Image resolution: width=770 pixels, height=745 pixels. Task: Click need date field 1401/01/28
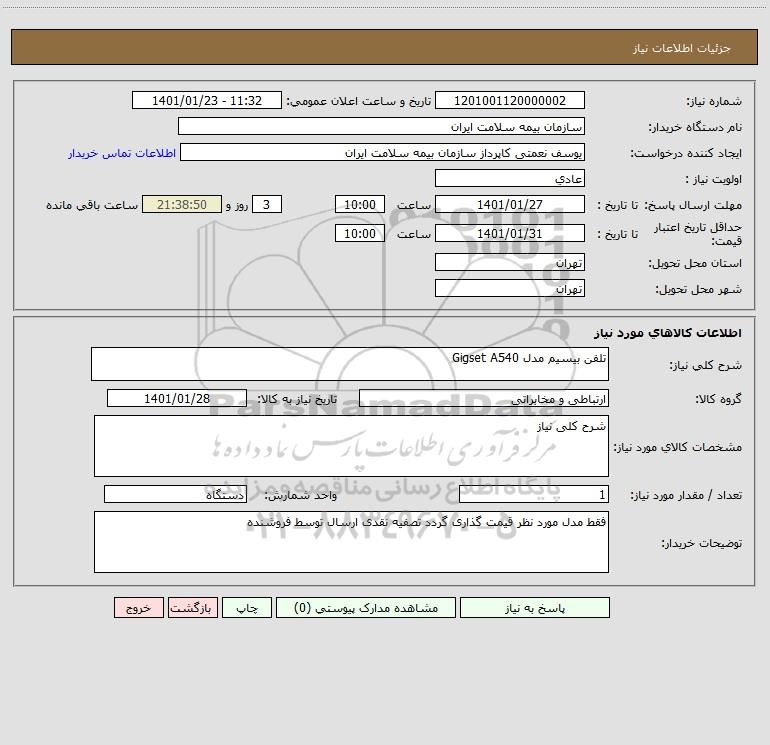point(177,398)
